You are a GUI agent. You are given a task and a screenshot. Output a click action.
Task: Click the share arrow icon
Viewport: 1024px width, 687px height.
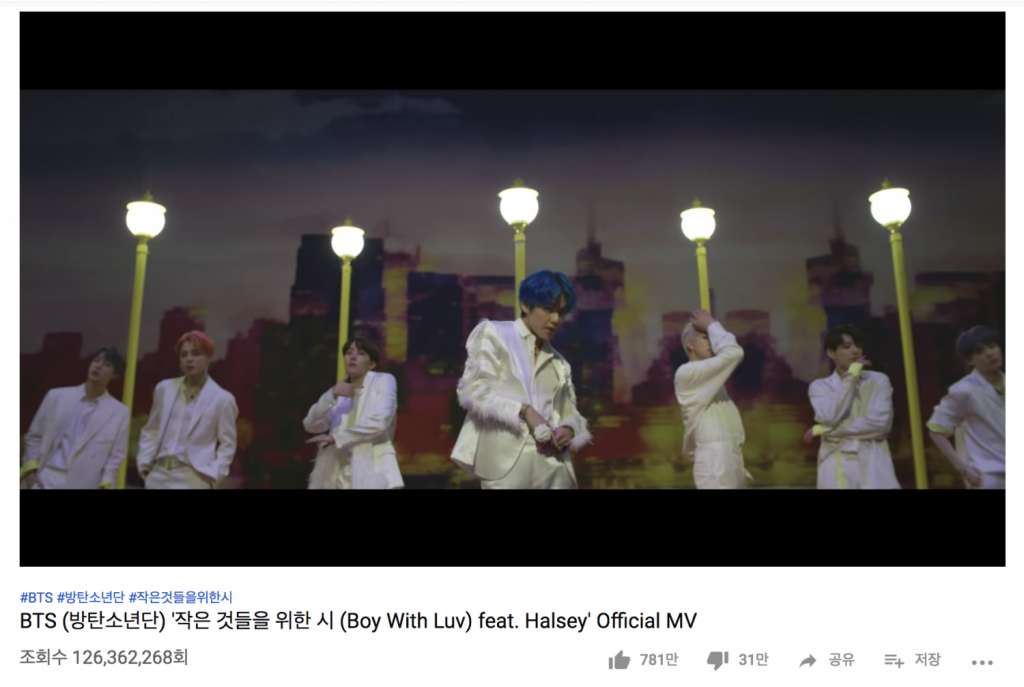(808, 661)
